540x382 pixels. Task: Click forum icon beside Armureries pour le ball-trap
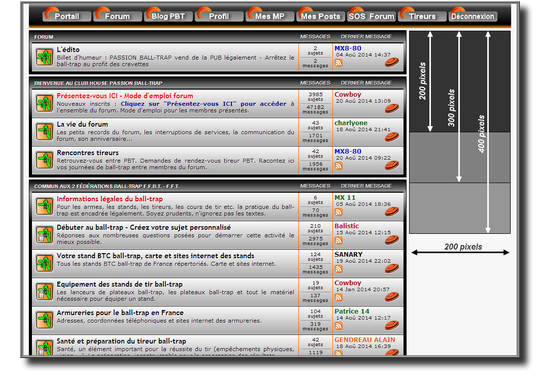pos(45,320)
